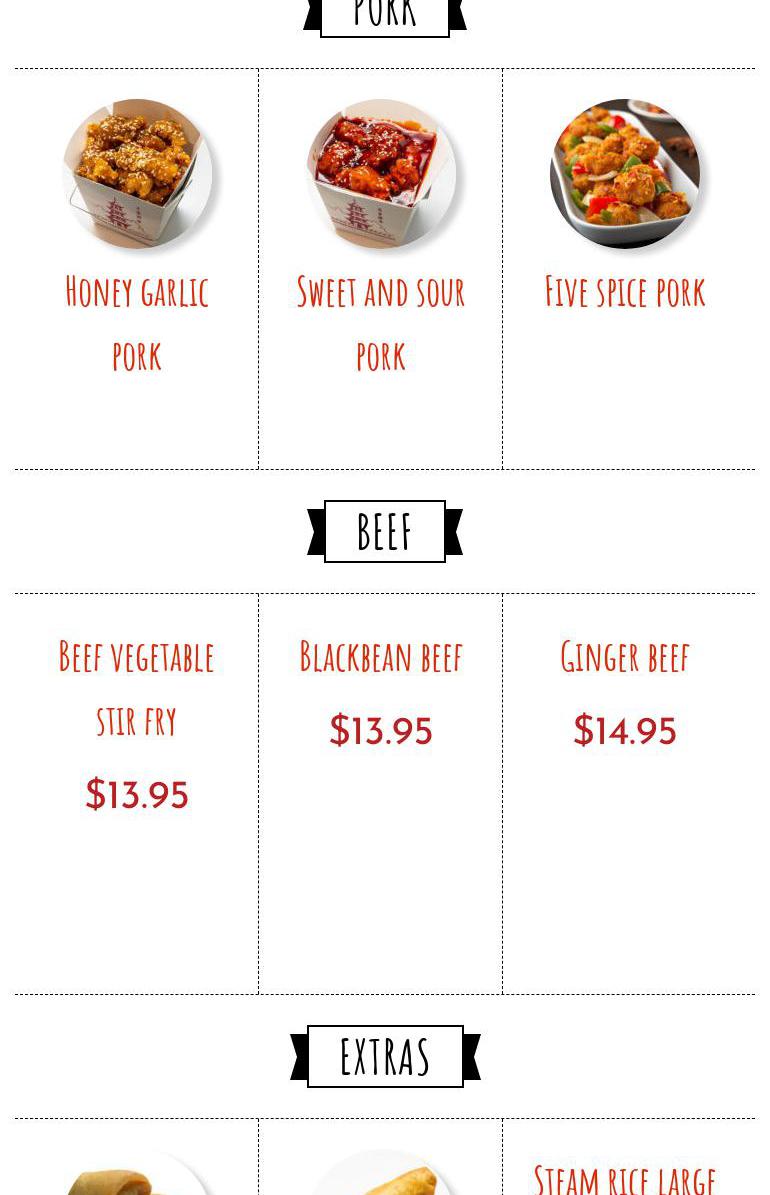The width and height of the screenshot is (770, 1195).
Task: Open the Honey Garlic Pork title
Action: click(136, 324)
